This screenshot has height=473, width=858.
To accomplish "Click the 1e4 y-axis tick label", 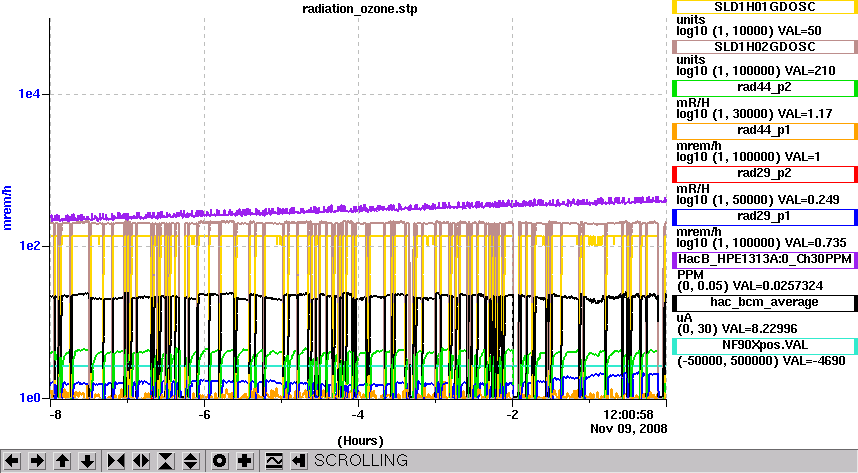I will tap(29, 94).
